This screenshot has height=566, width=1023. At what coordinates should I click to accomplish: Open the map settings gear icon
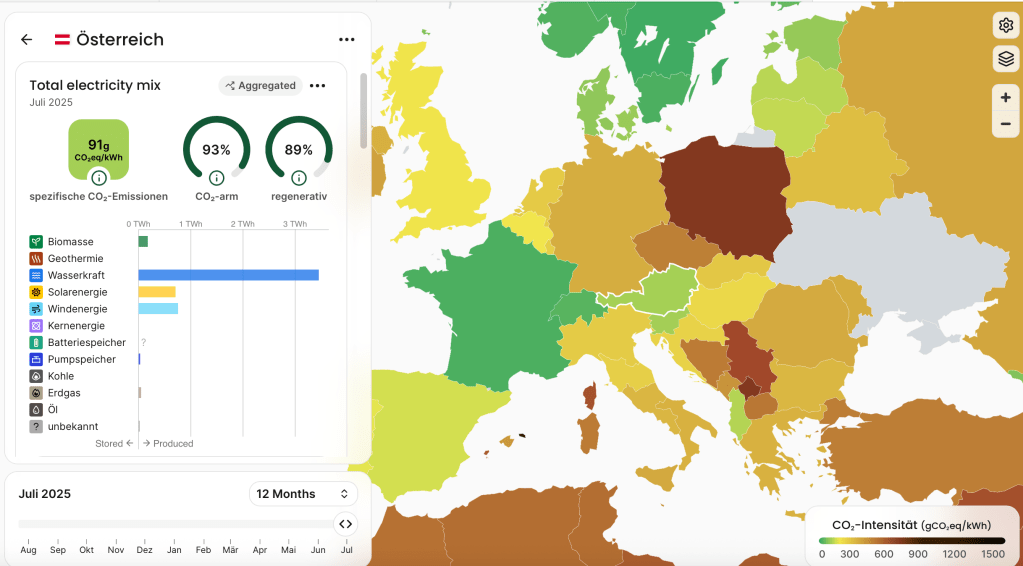pyautogui.click(x=1005, y=26)
